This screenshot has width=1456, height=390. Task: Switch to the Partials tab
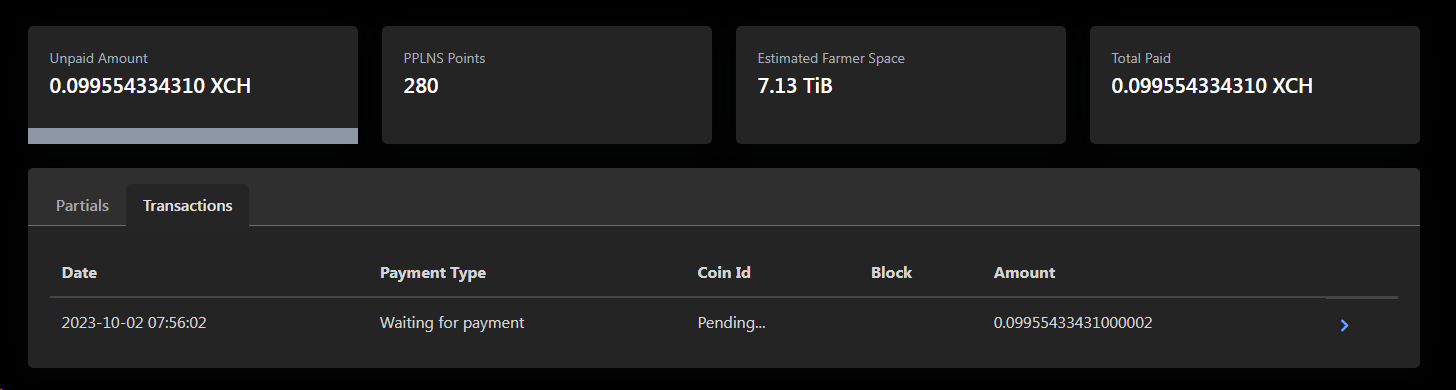[82, 205]
